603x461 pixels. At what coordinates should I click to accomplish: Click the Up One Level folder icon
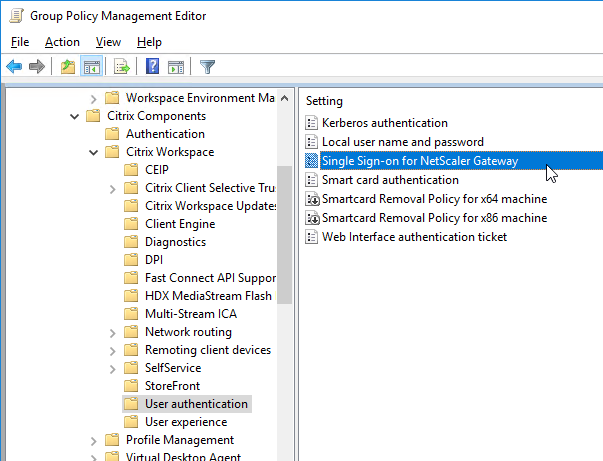pos(68,67)
